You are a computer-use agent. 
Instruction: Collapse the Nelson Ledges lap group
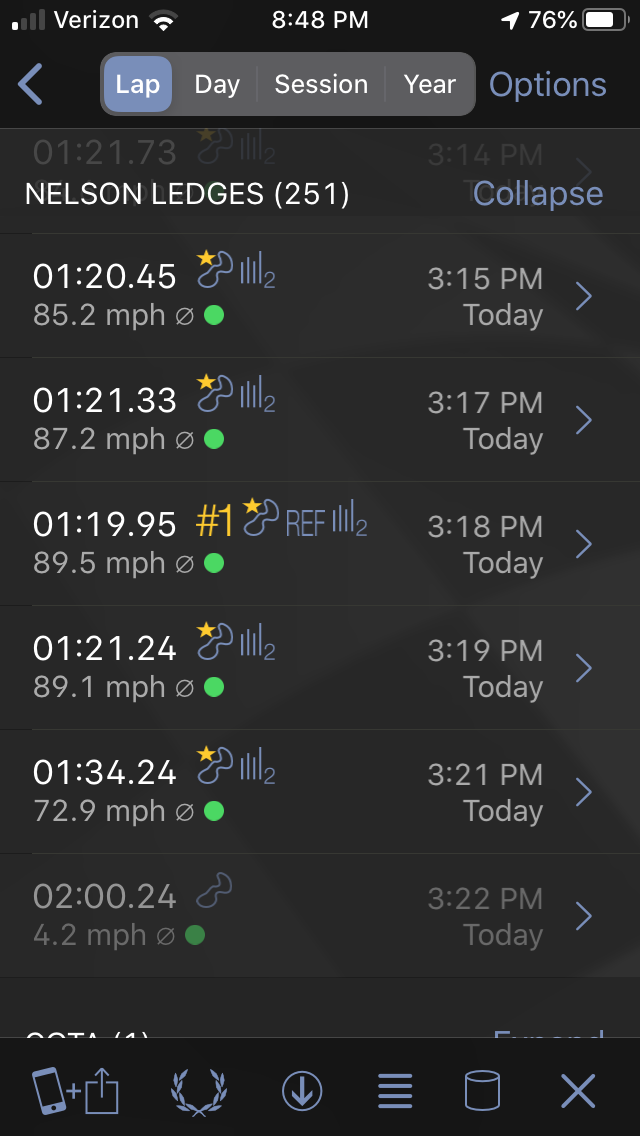[x=537, y=194]
